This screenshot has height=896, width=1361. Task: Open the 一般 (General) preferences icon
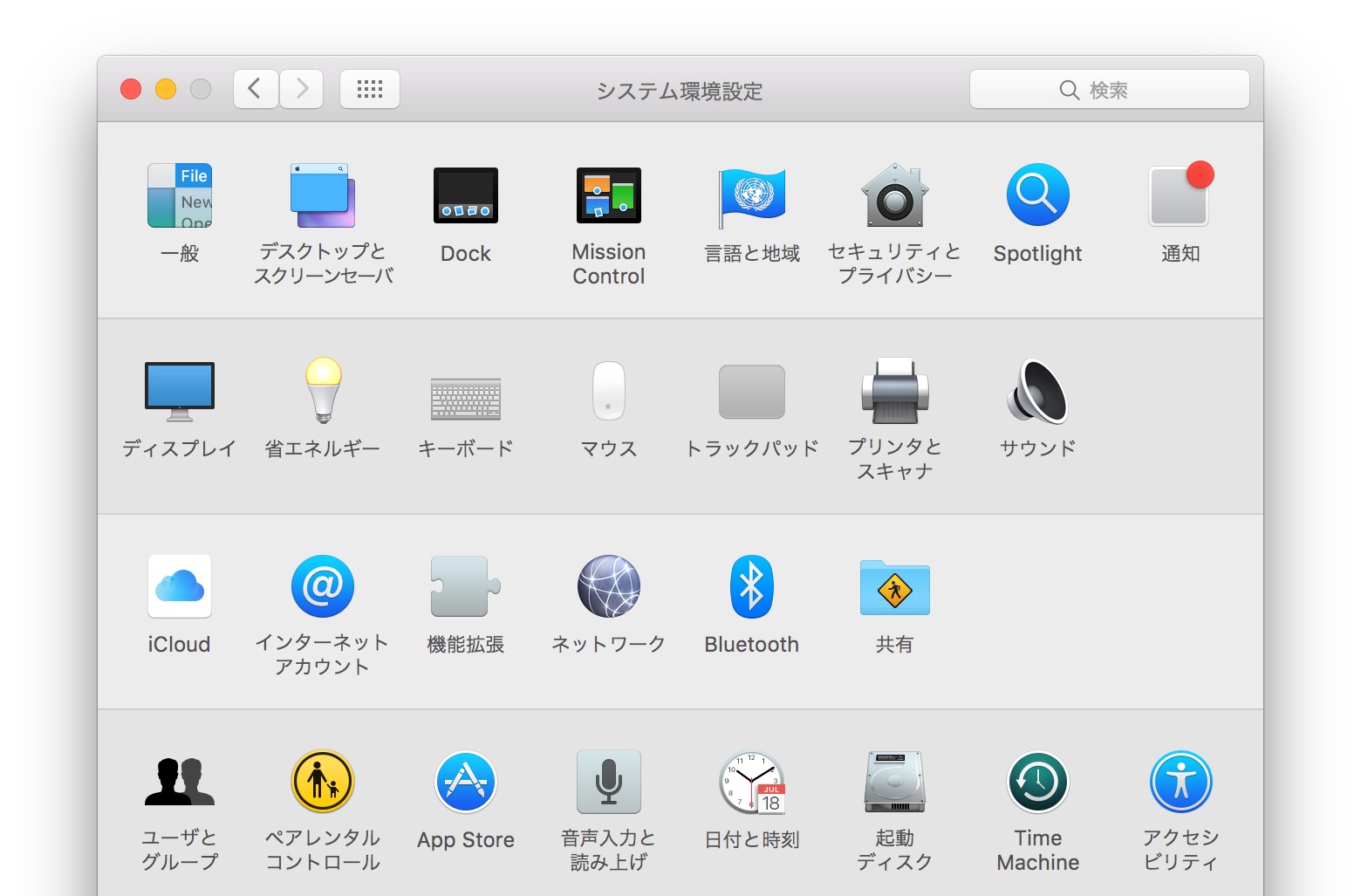click(x=180, y=195)
